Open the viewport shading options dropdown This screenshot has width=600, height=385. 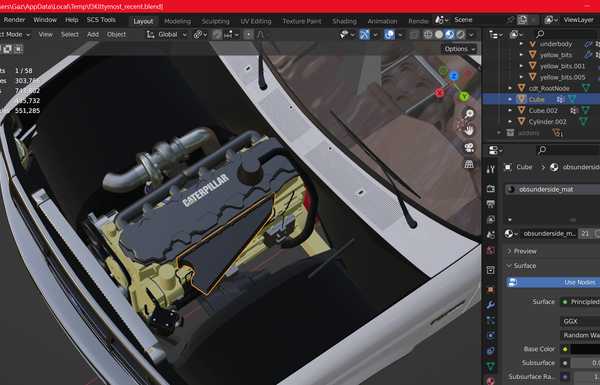(471, 35)
